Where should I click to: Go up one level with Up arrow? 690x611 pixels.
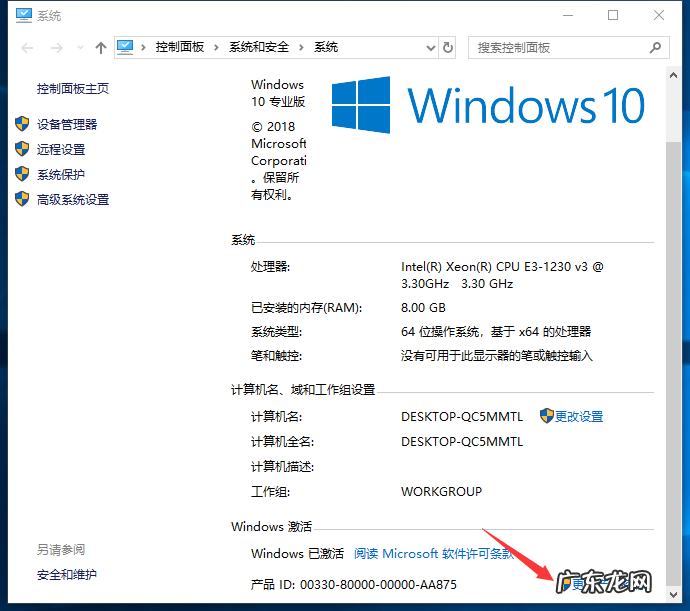[101, 48]
